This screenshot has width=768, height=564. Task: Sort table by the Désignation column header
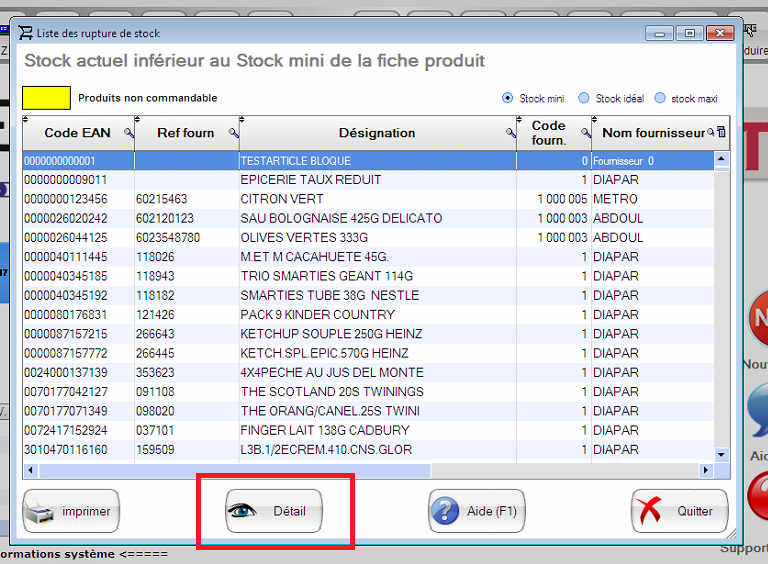point(376,133)
